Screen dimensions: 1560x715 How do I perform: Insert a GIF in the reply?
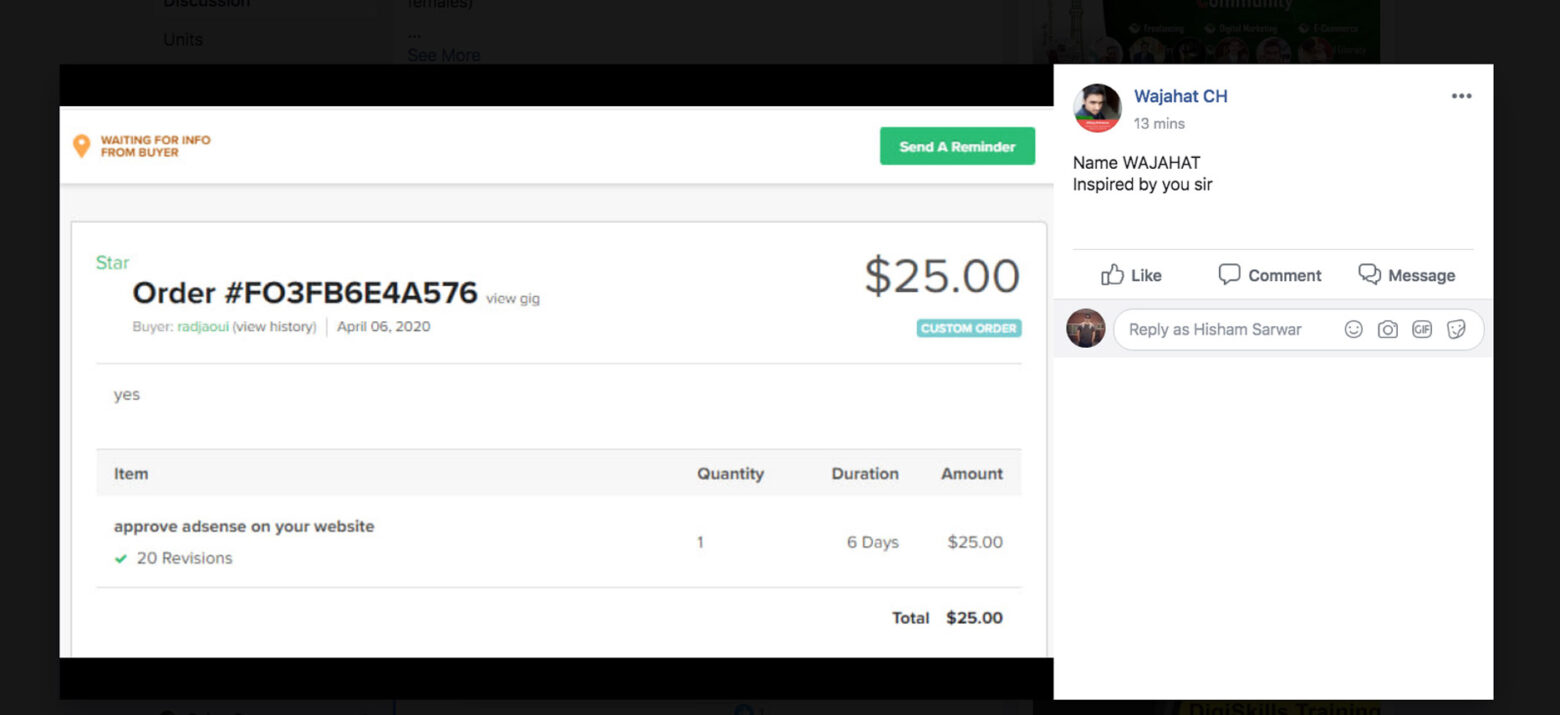pos(1421,329)
